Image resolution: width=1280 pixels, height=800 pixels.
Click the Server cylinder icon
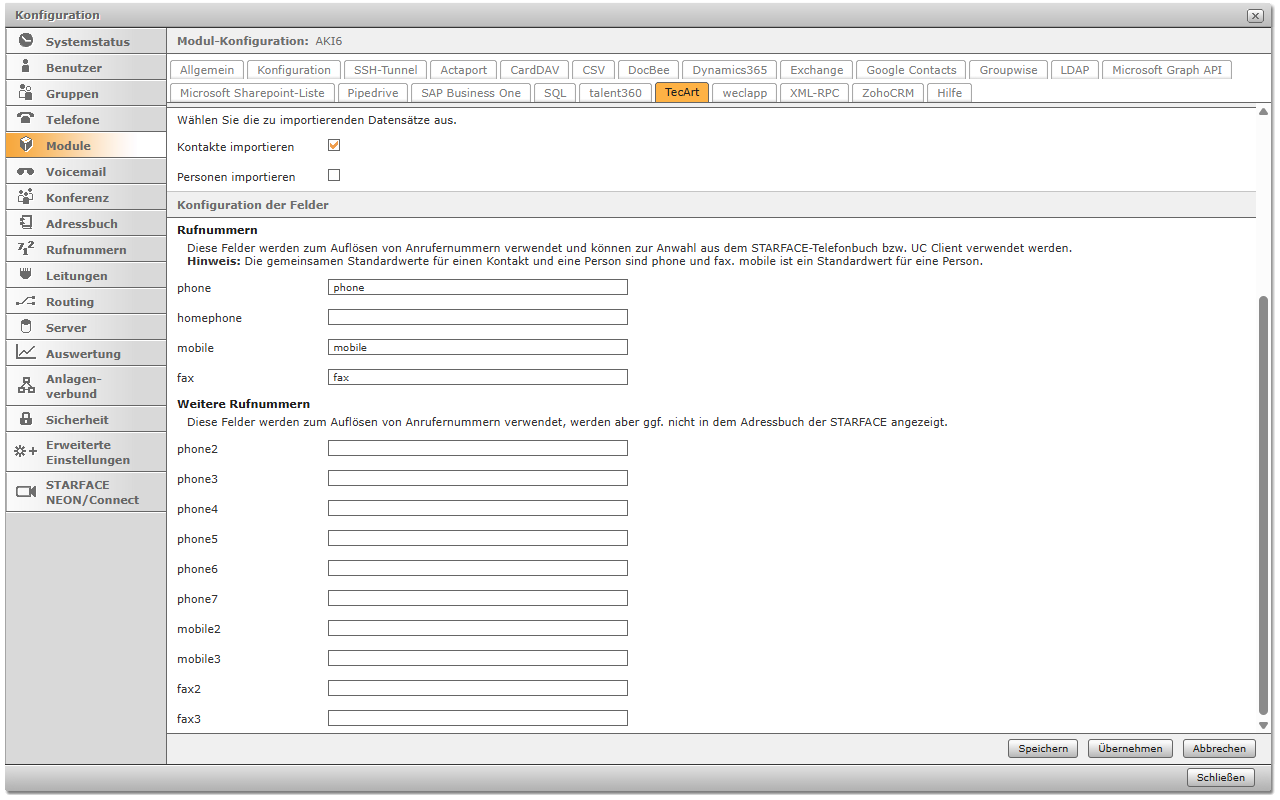[x=26, y=327]
